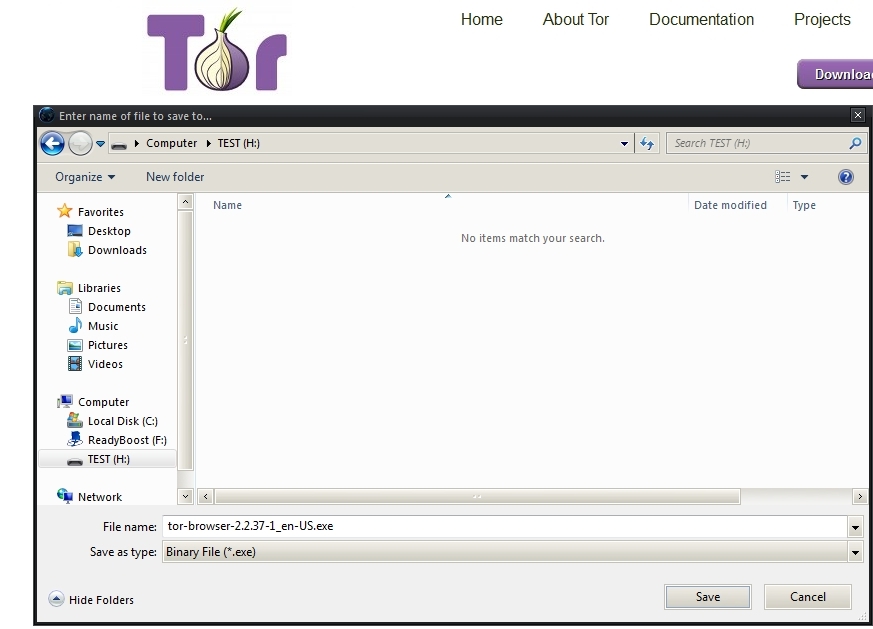
Task: Click the Favorites star icon
Action: click(65, 211)
